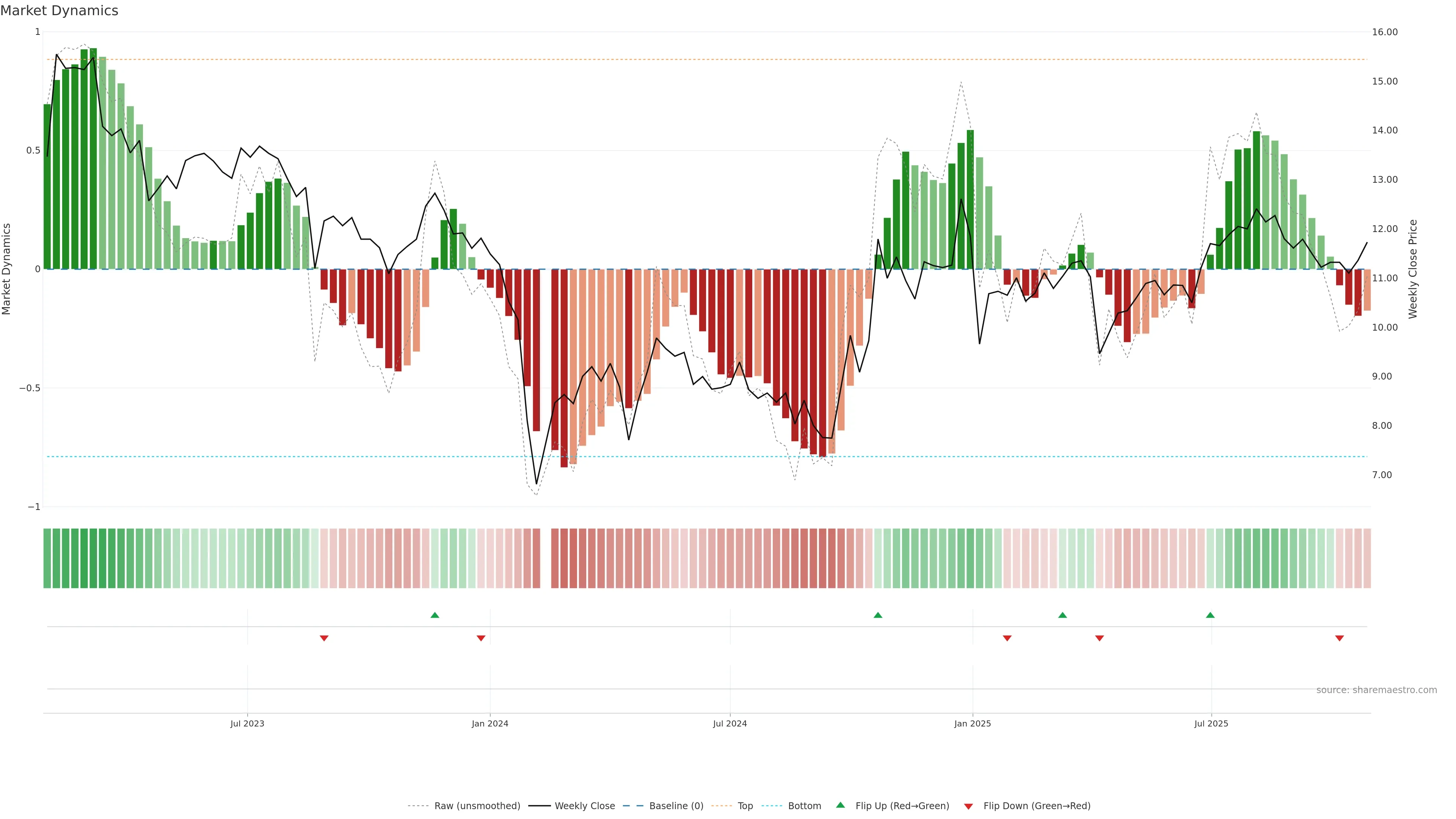Click the Flip Up (Red→Green) legend label
1456x819 pixels.
coord(902,806)
